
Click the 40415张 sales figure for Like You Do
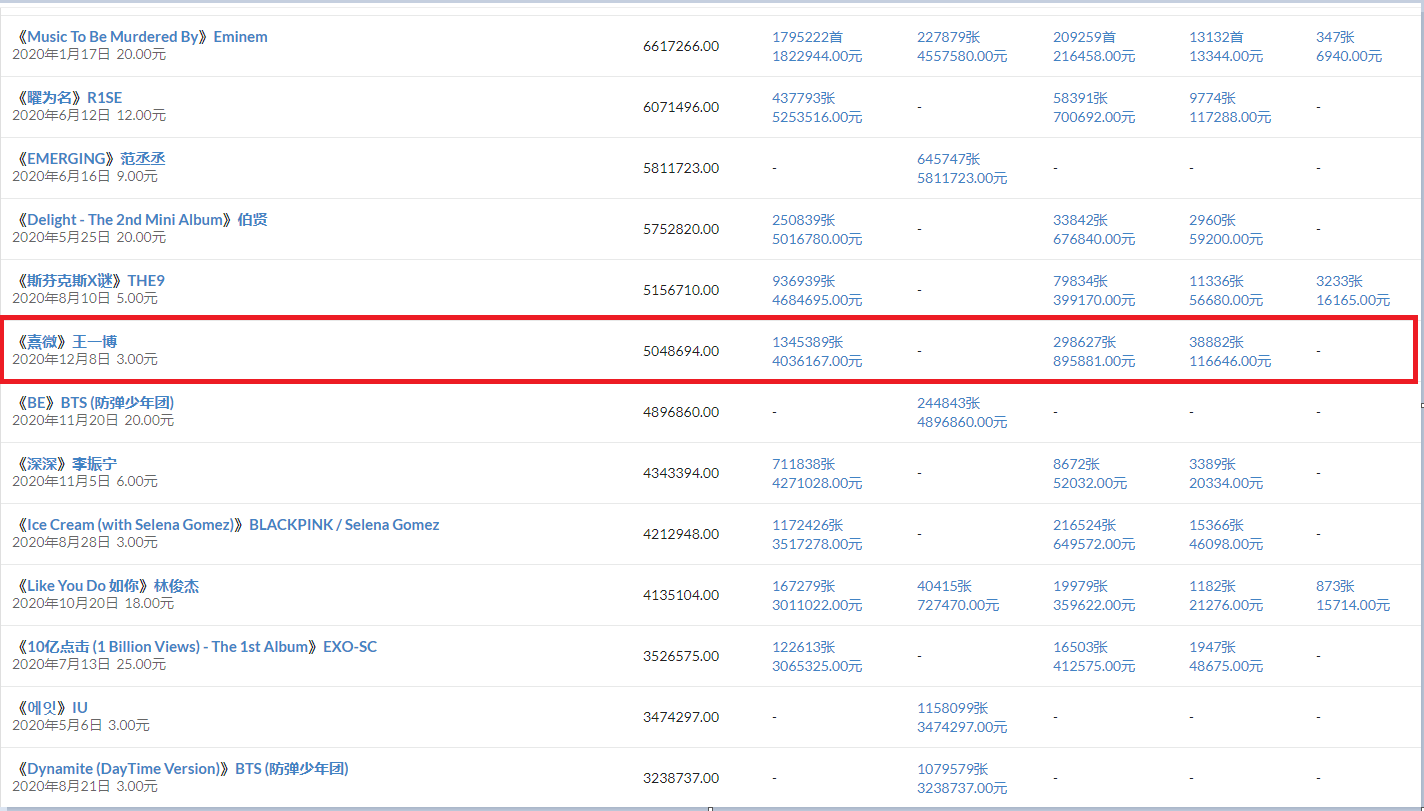[945, 586]
